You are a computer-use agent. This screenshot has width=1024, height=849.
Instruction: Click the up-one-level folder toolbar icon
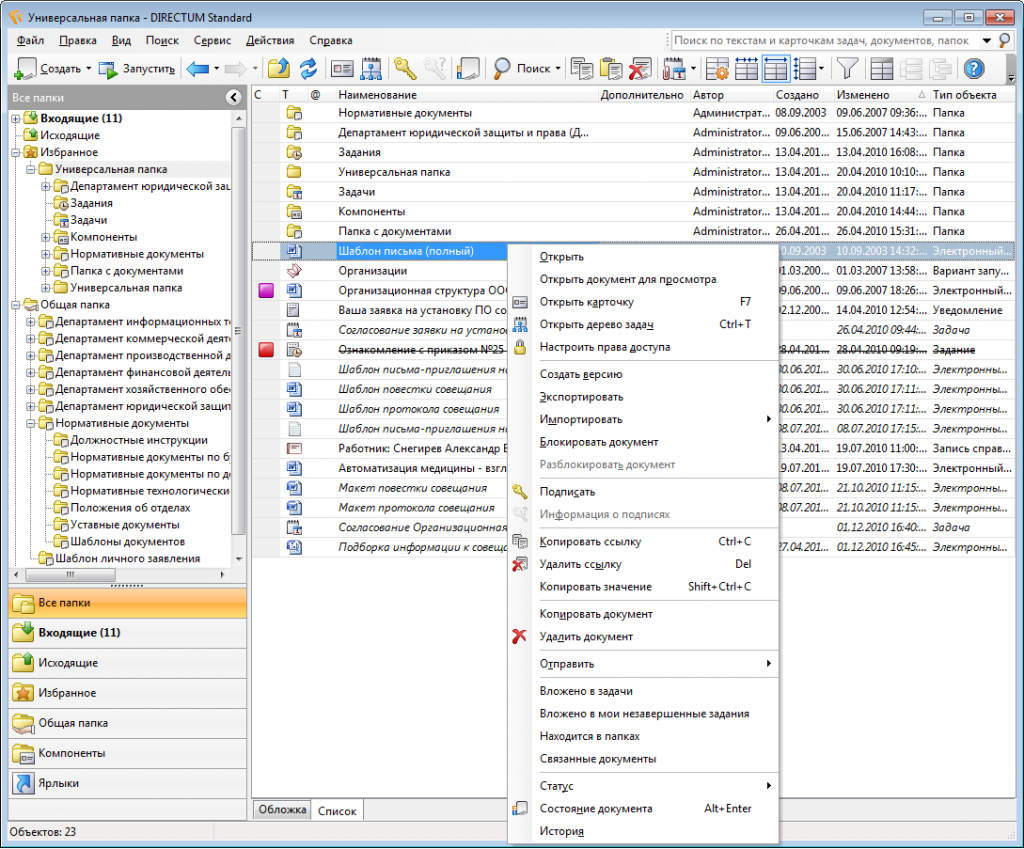279,69
